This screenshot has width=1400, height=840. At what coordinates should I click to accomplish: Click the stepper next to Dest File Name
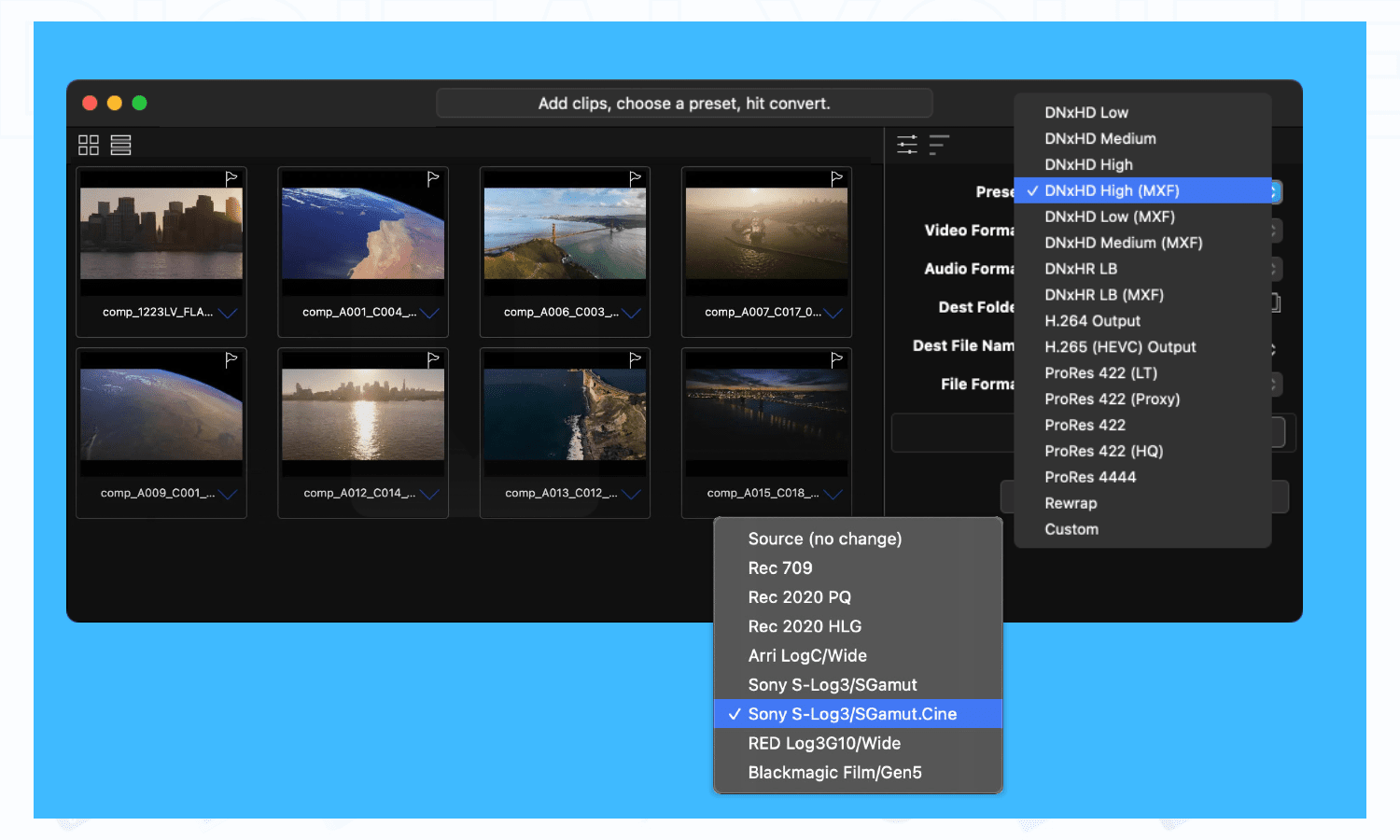click(1272, 345)
